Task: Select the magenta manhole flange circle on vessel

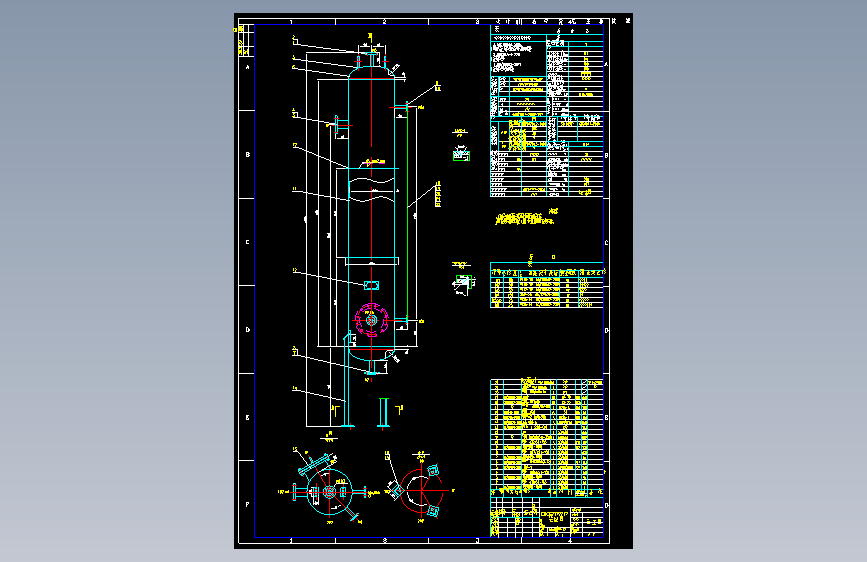Action: click(x=371, y=320)
